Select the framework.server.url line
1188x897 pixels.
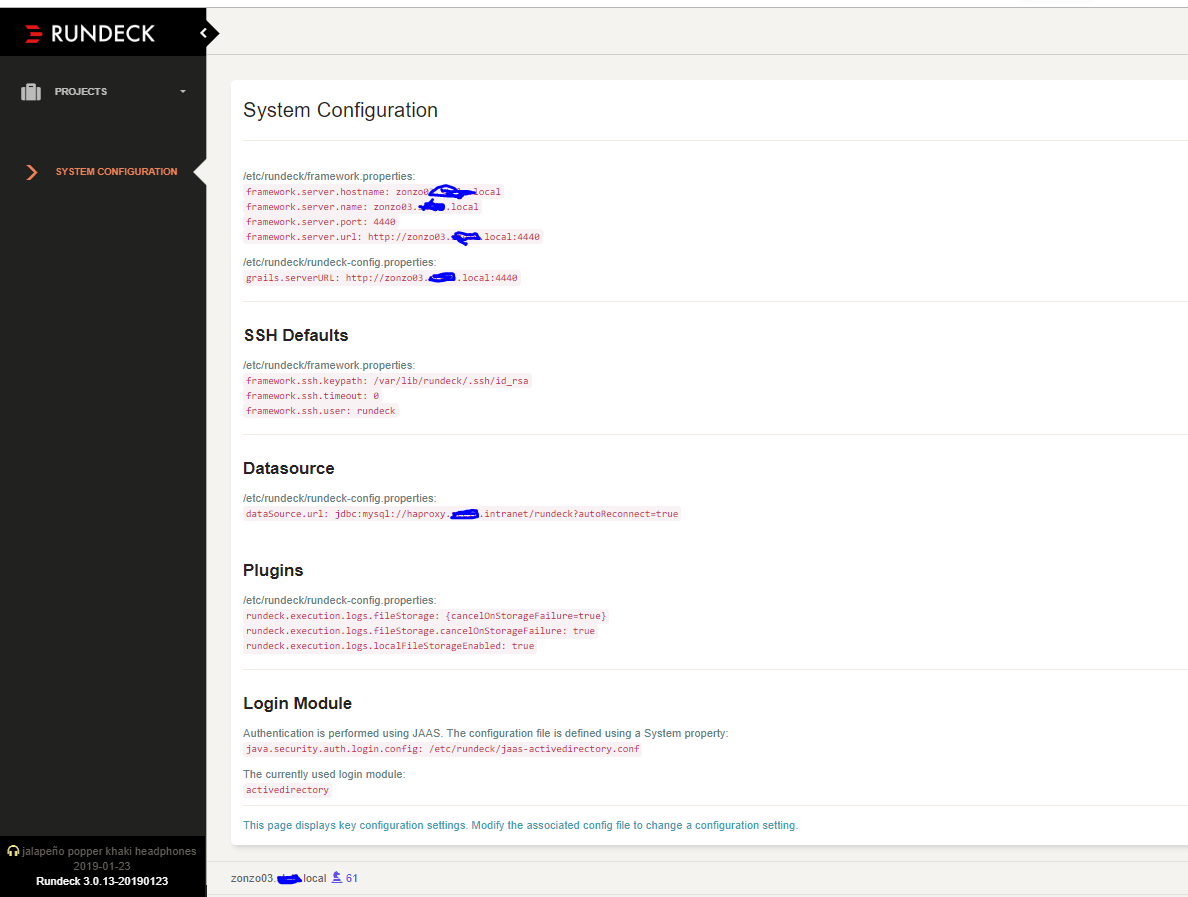(x=392, y=237)
